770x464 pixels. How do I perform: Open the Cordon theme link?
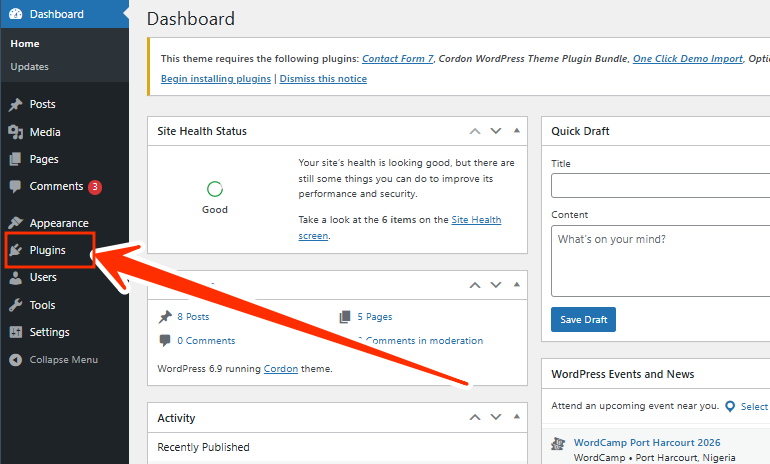tap(281, 369)
